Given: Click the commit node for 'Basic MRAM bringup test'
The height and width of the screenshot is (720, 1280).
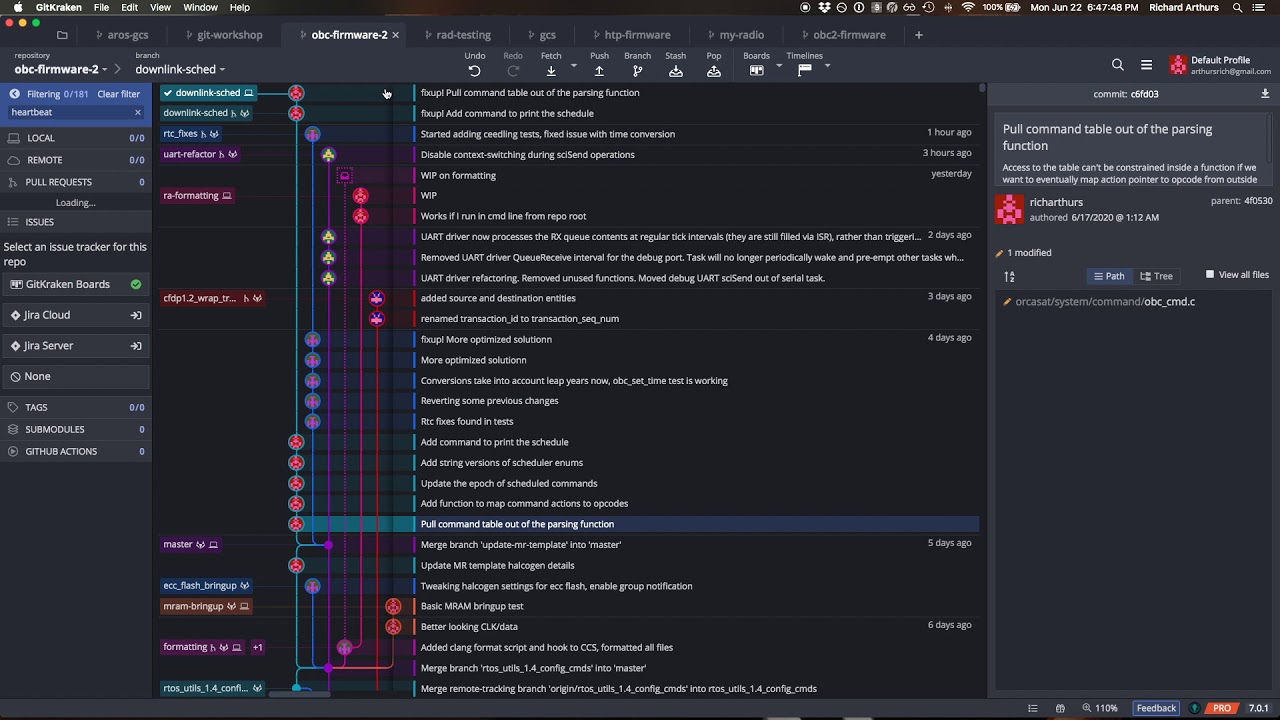Looking at the screenshot, I should click(393, 606).
